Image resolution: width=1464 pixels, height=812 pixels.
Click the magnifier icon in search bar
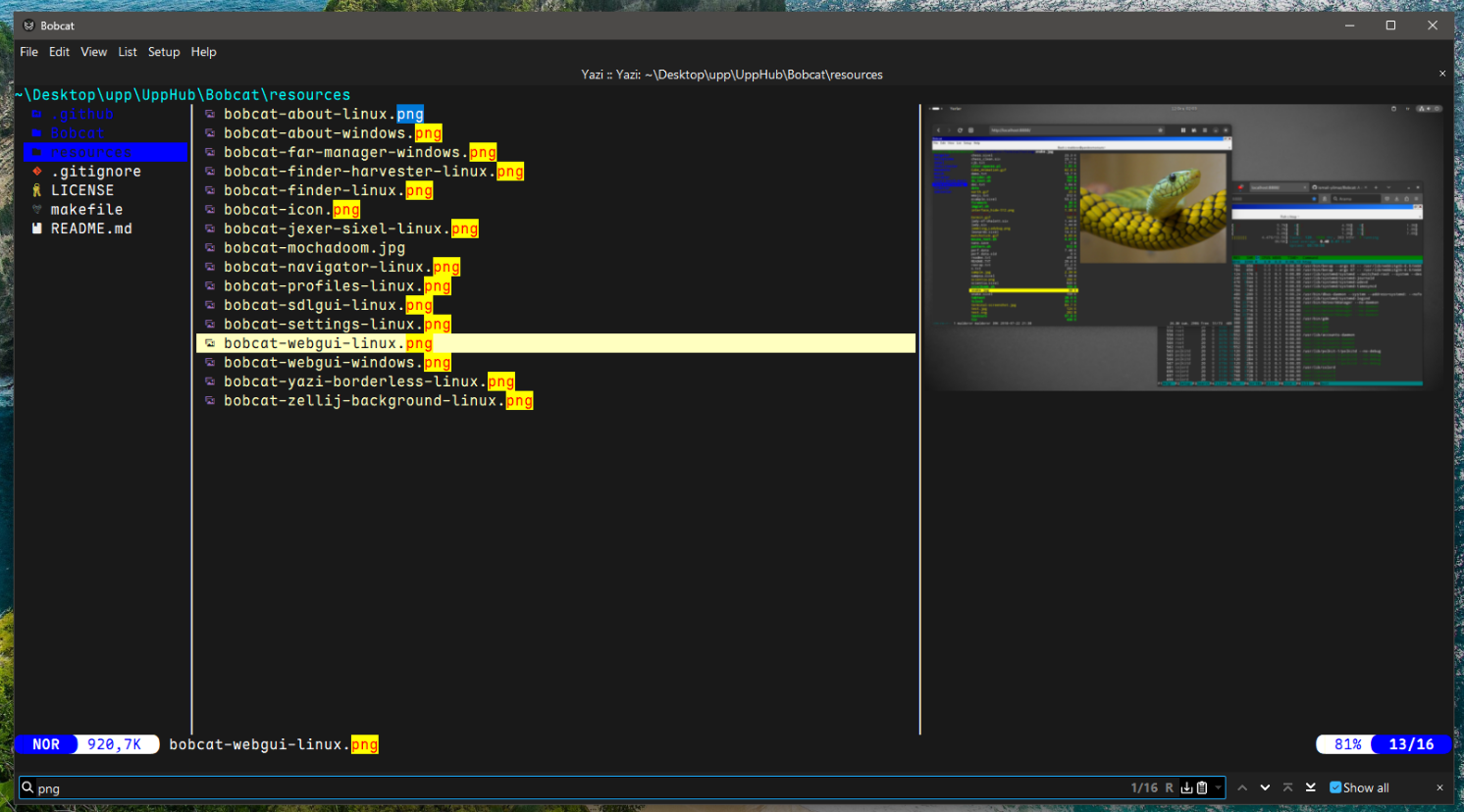coord(28,787)
